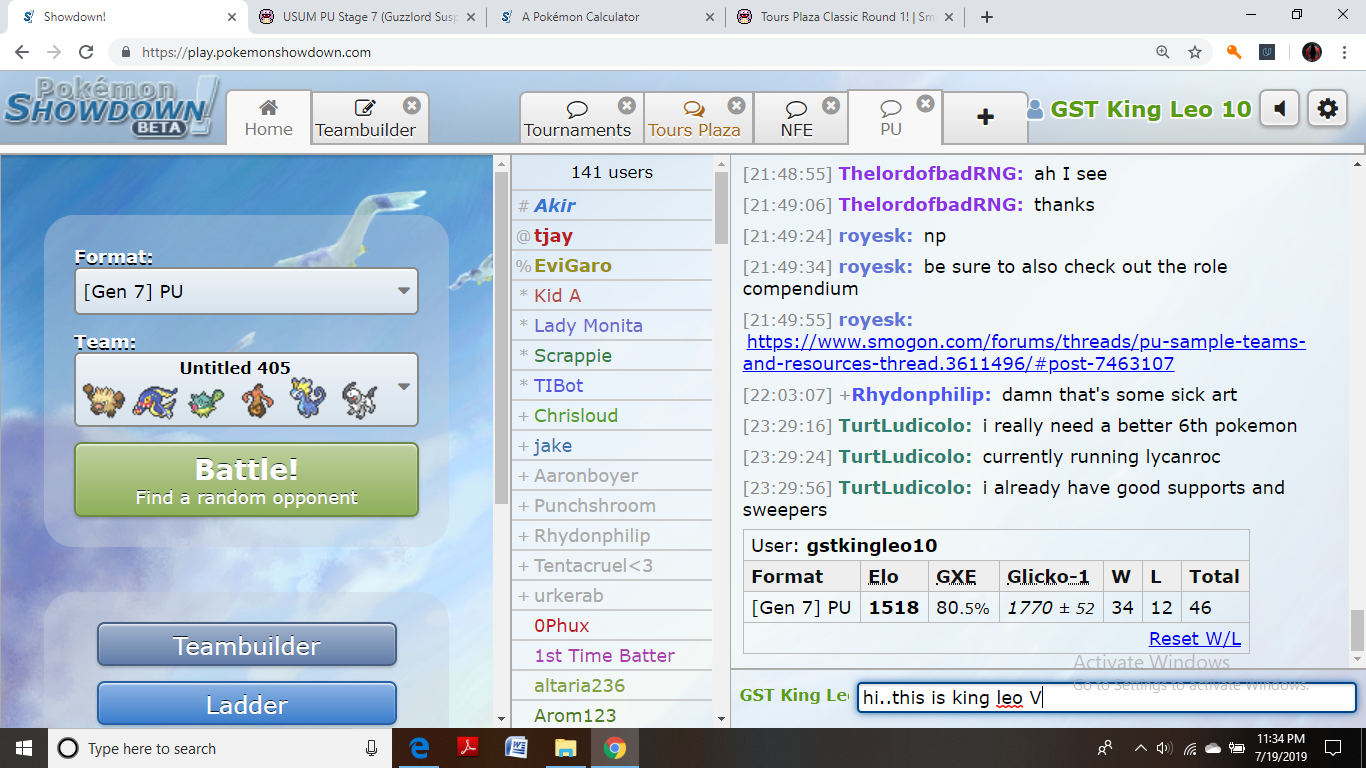Go back with browser back arrow
Viewport: 1366px width, 768px height.
(x=22, y=52)
